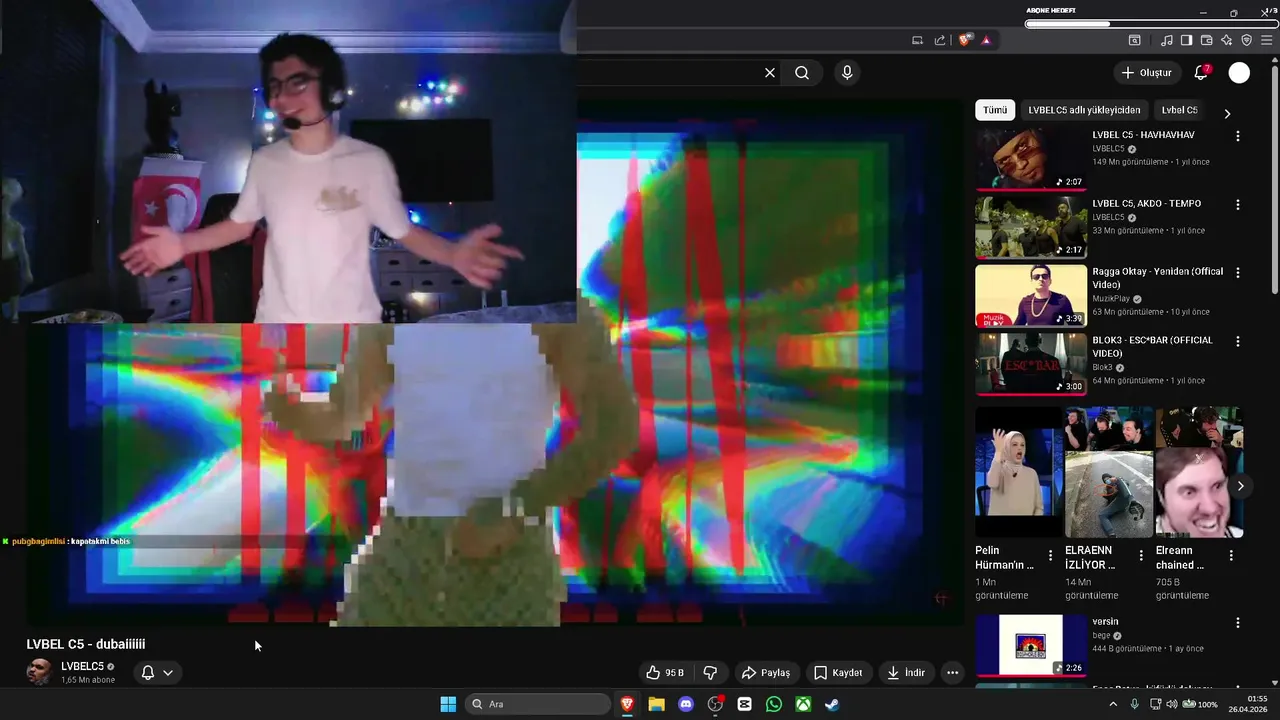1280x720 pixels.
Task: Show next Shorts with right arrow
Action: [1241, 486]
